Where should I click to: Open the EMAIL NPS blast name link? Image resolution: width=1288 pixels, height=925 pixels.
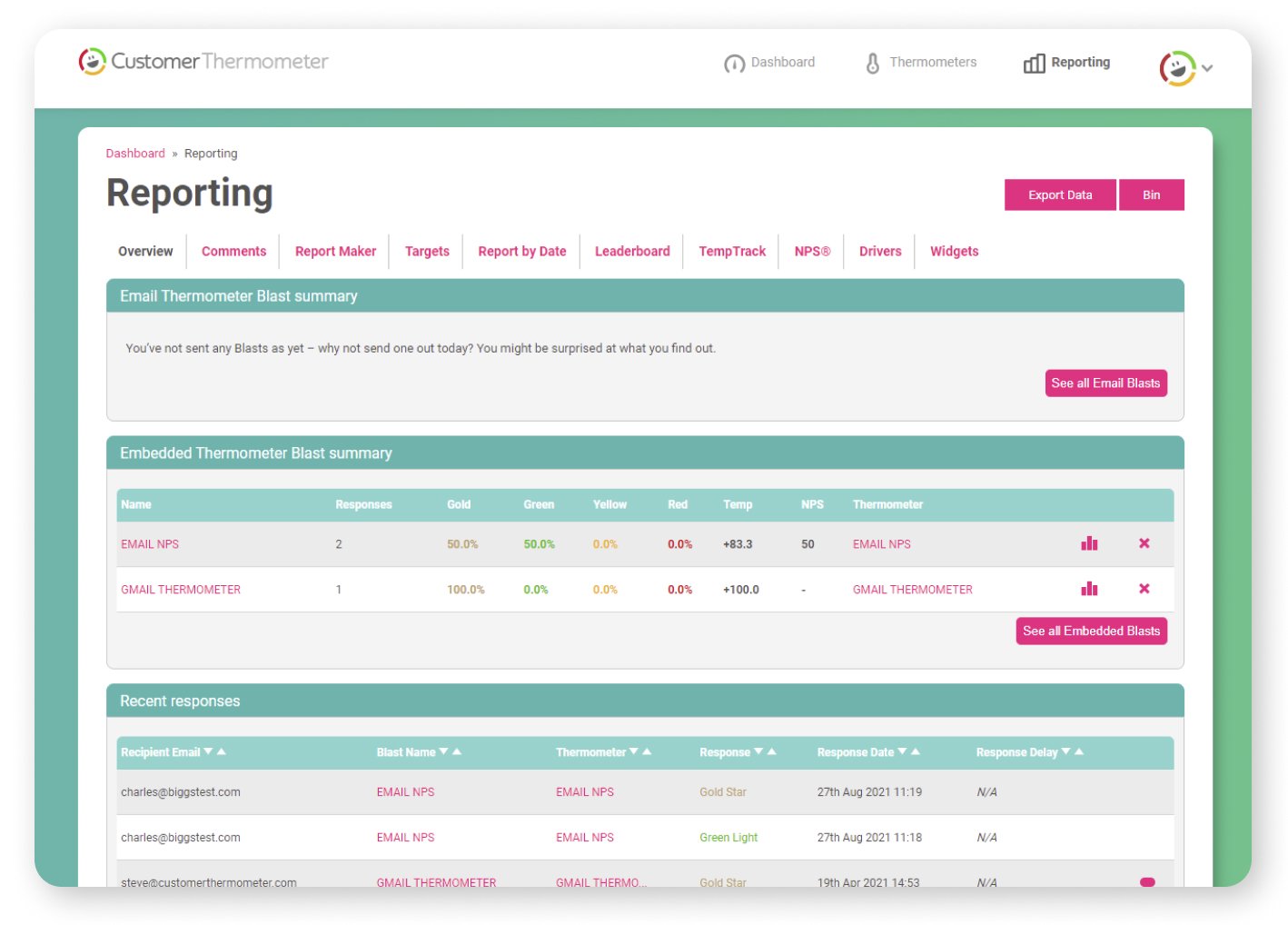150,544
